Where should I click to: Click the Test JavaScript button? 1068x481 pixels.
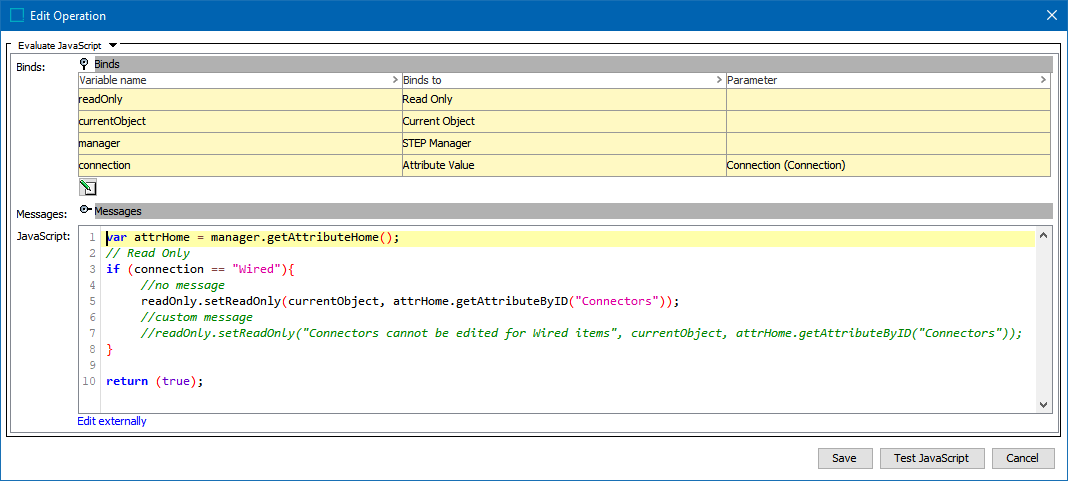[931, 458]
